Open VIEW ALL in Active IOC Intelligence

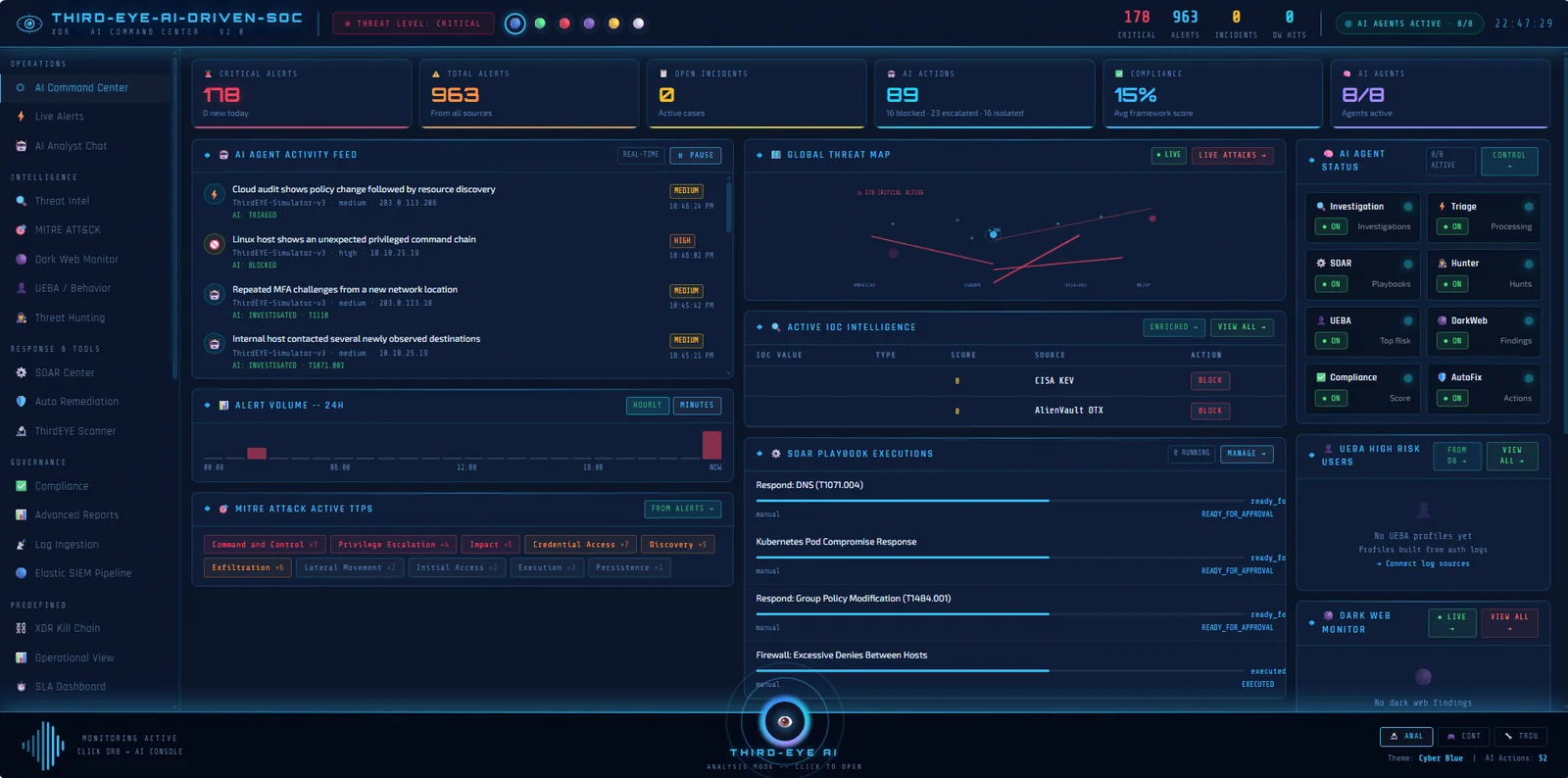point(1242,327)
